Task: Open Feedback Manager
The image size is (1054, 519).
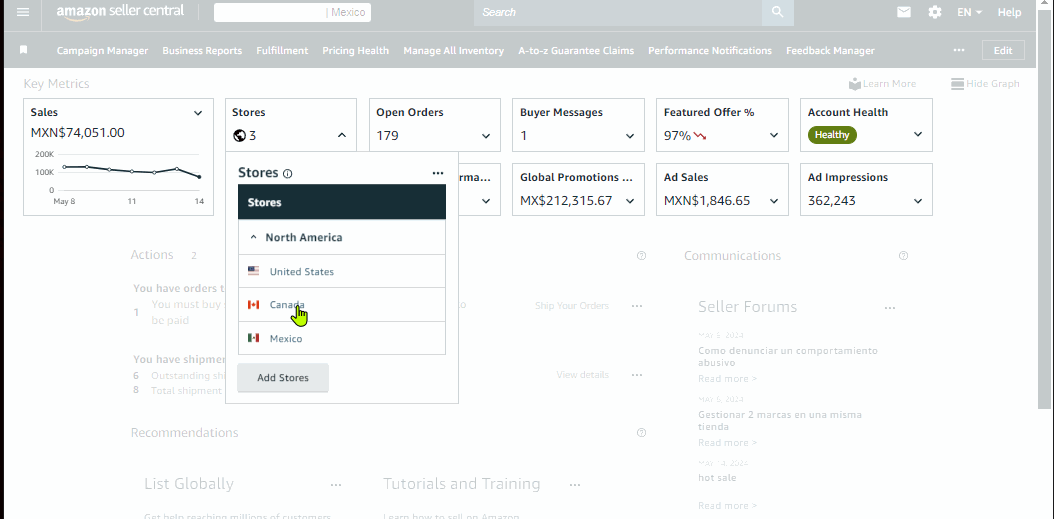Action: pos(830,50)
